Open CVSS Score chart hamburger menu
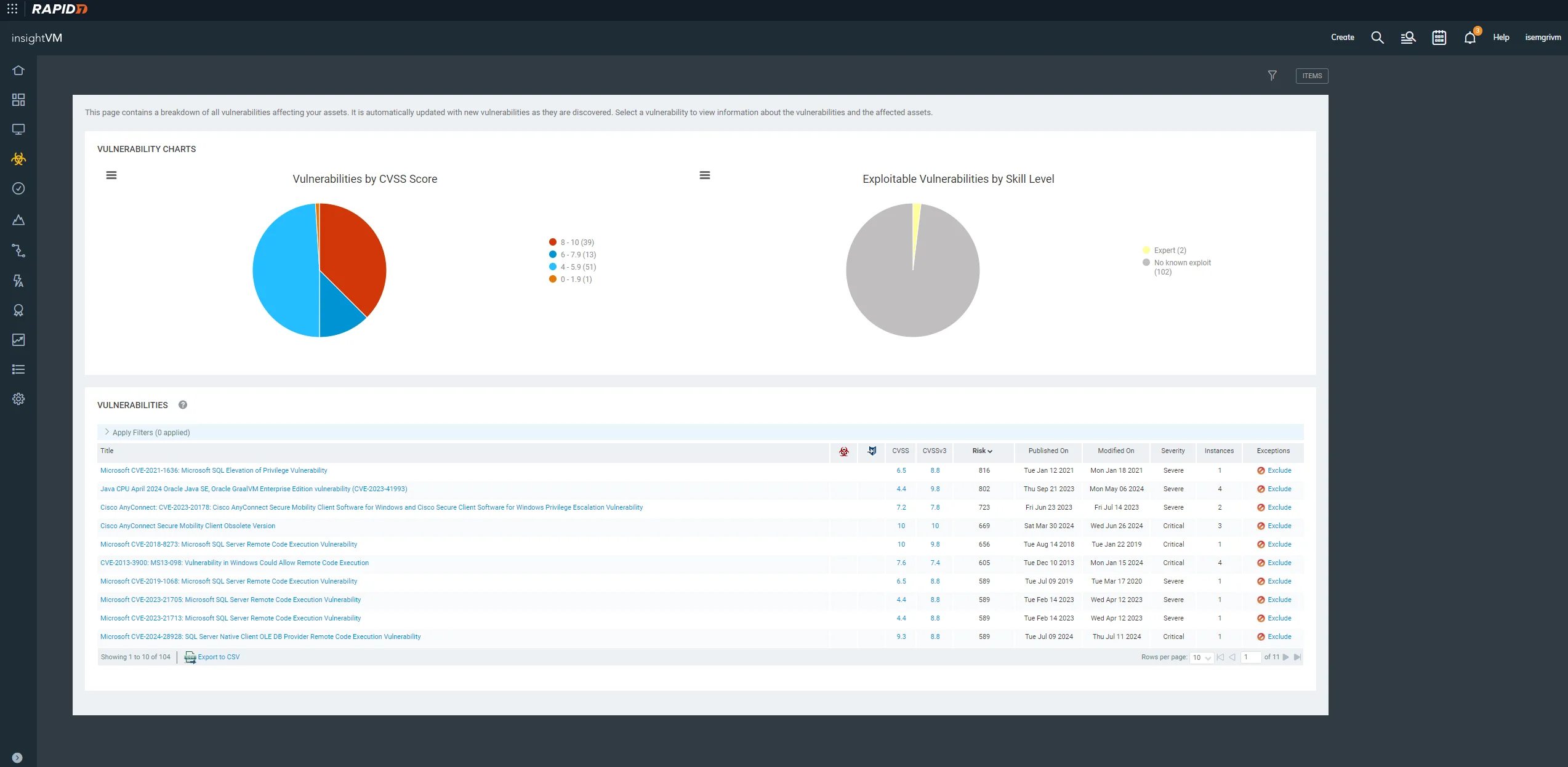The image size is (1568, 767). (111, 175)
